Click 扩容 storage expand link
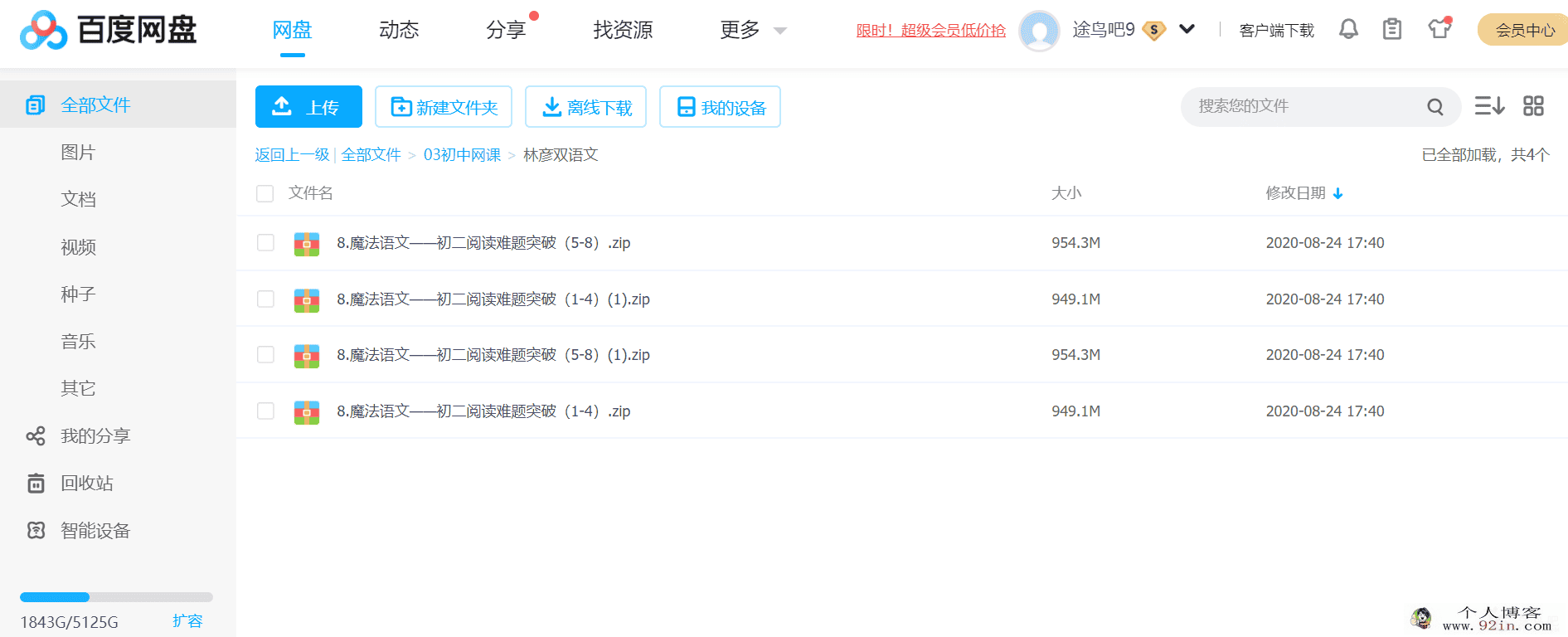This screenshot has height=637, width=1568. (187, 621)
